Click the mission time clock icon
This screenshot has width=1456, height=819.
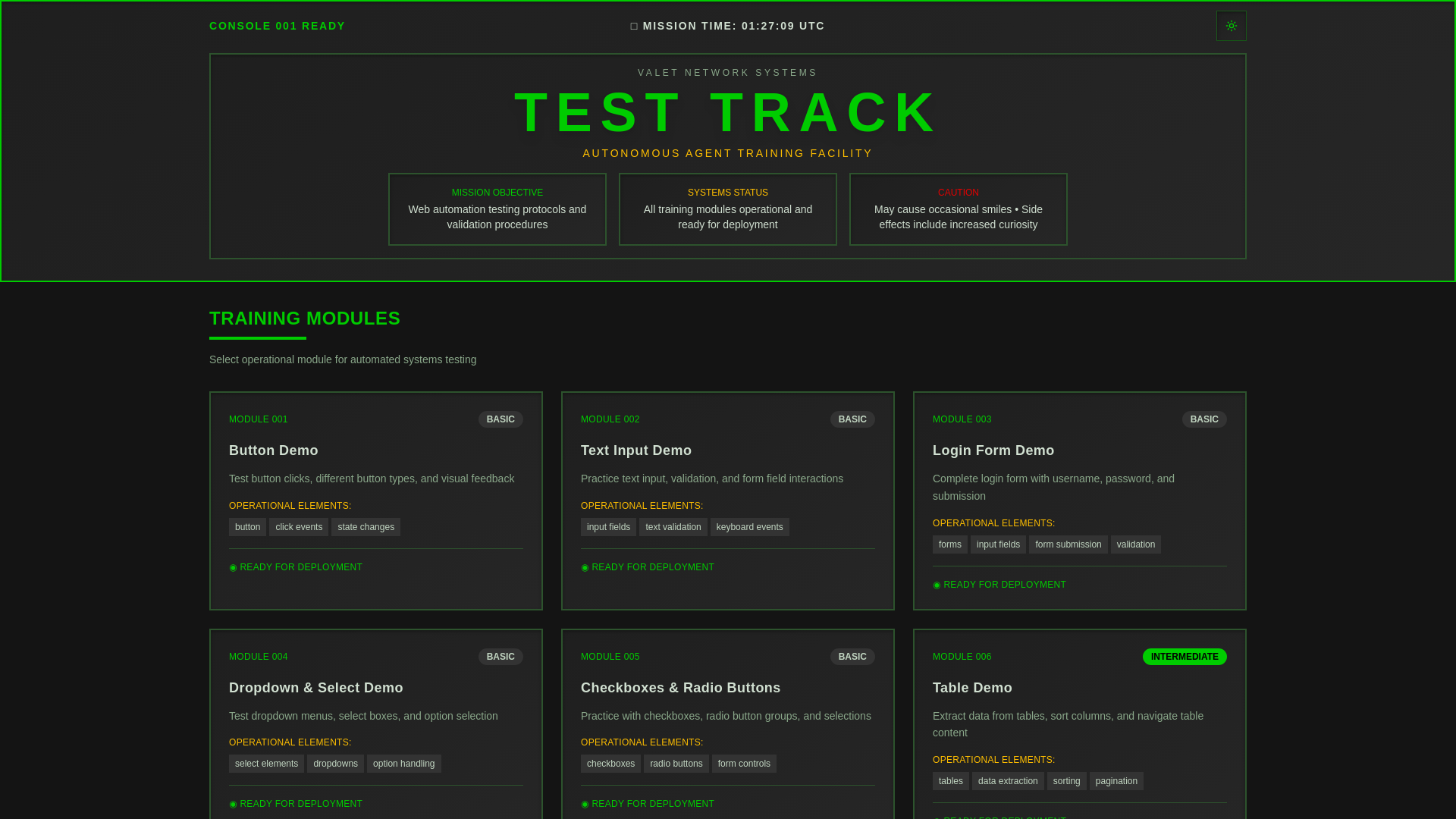[x=634, y=27]
